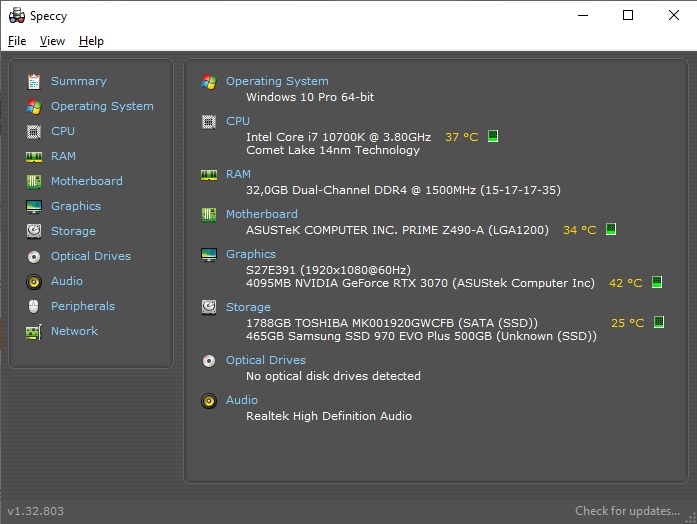
Task: Click version number v1.32.803 in status bar
Action: coord(36,511)
